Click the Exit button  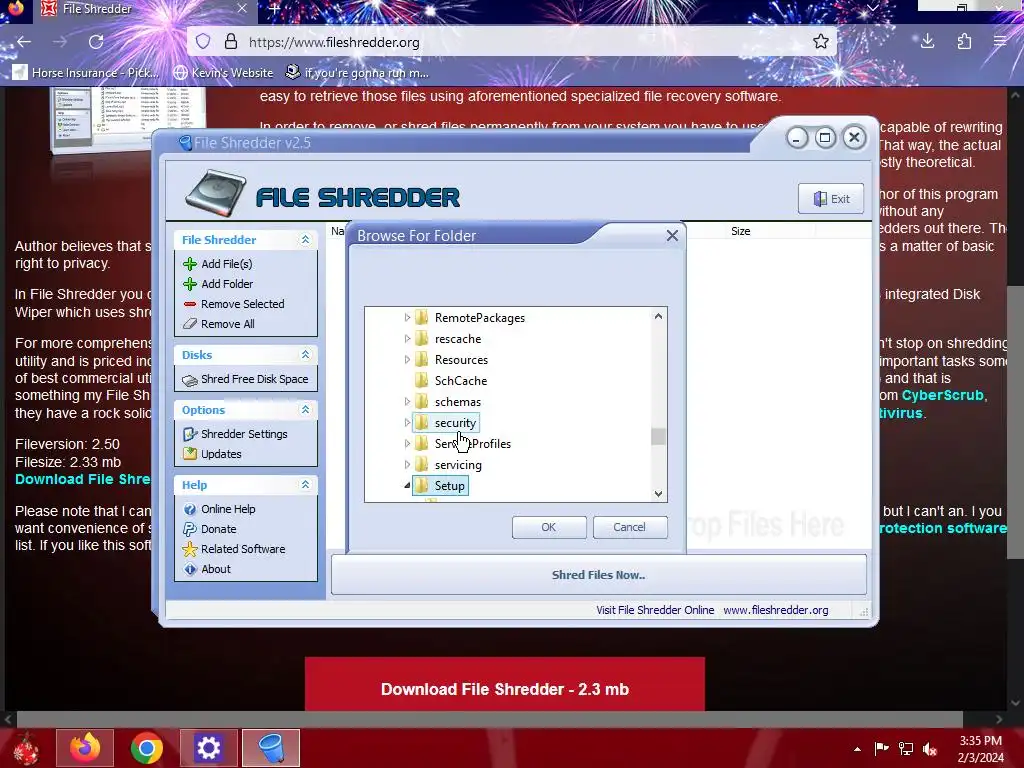[x=831, y=199]
